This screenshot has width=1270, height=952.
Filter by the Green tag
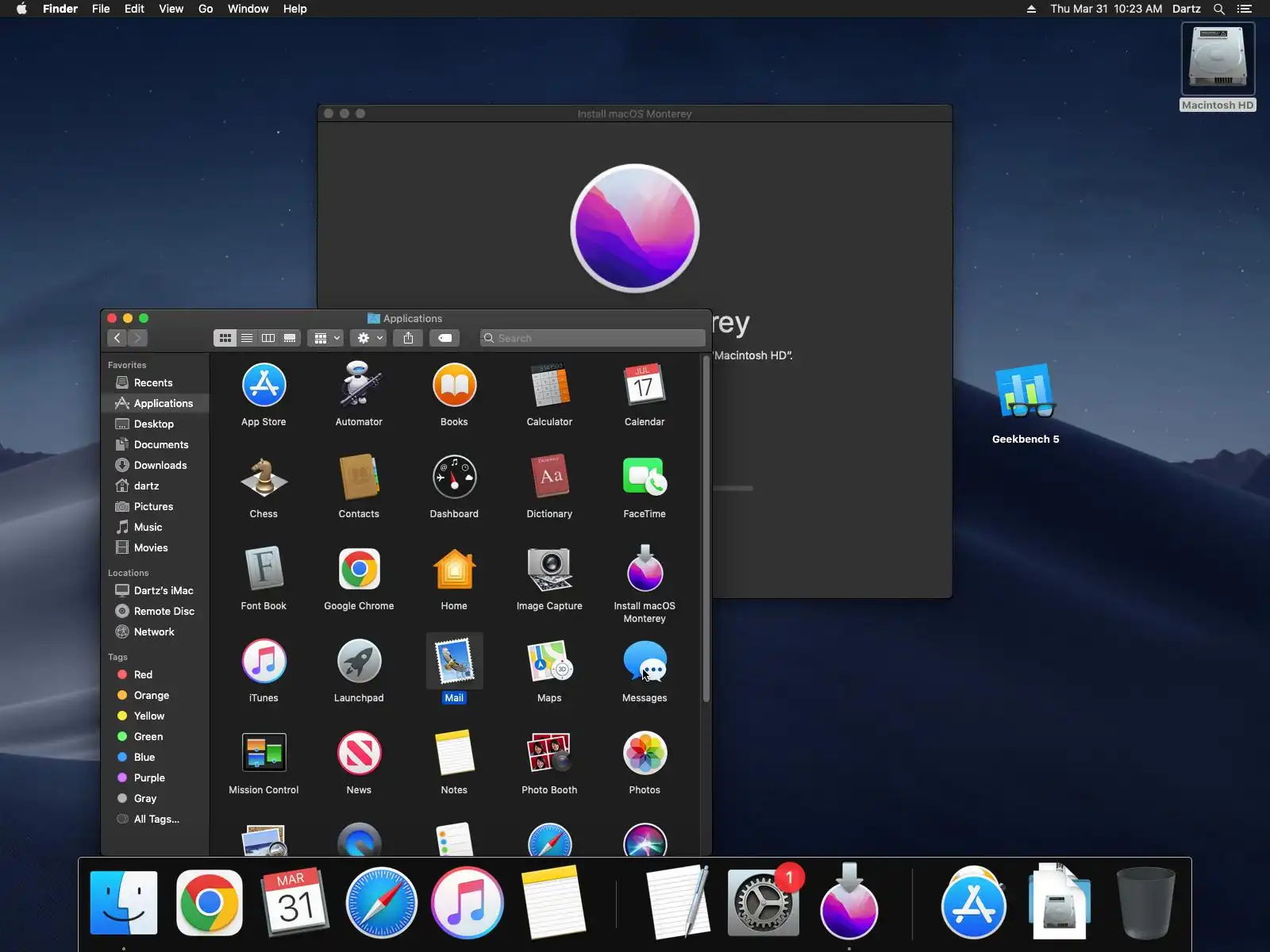[156, 736]
